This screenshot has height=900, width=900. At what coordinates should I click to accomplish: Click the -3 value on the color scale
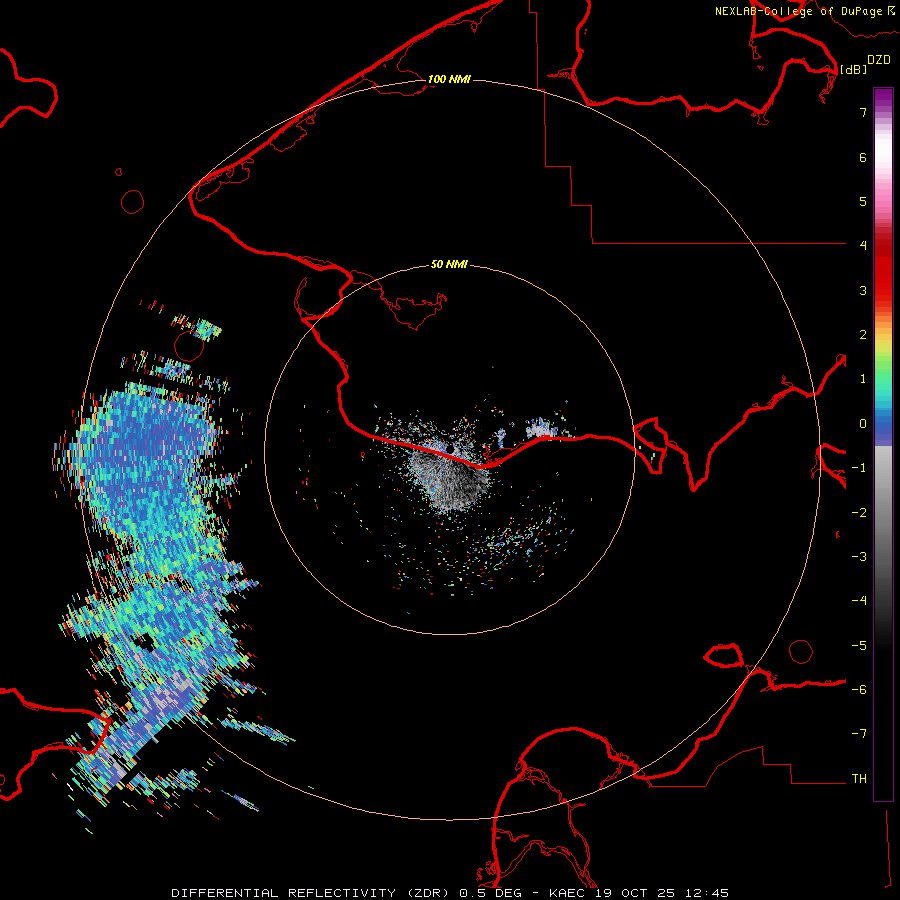(859, 557)
